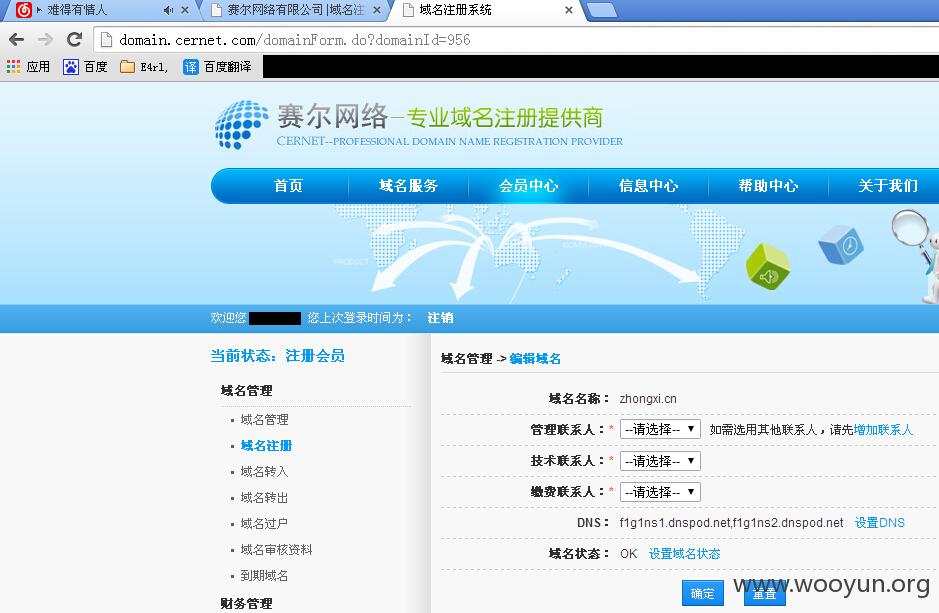The image size is (939, 613).
Task: Click the DNS servers value text
Action: point(731,523)
